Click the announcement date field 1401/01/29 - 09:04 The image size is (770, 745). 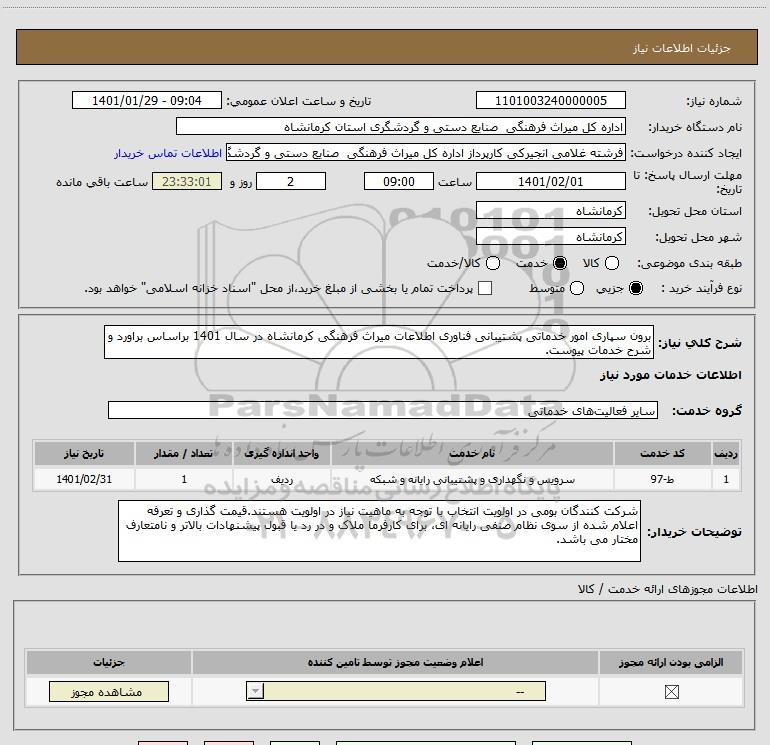(147, 101)
